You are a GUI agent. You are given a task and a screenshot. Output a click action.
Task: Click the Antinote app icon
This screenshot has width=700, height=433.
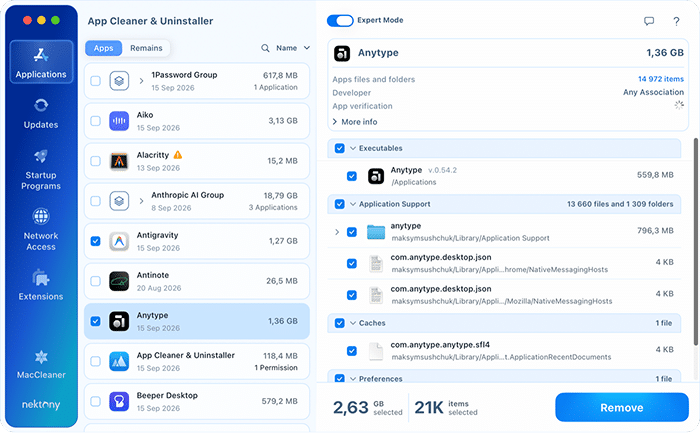tap(119, 281)
